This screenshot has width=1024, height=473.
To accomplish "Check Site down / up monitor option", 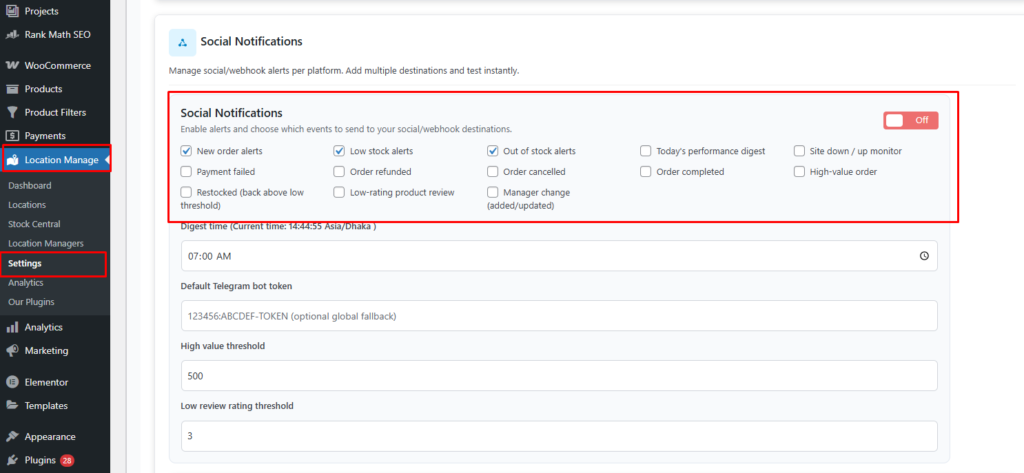I will point(800,151).
